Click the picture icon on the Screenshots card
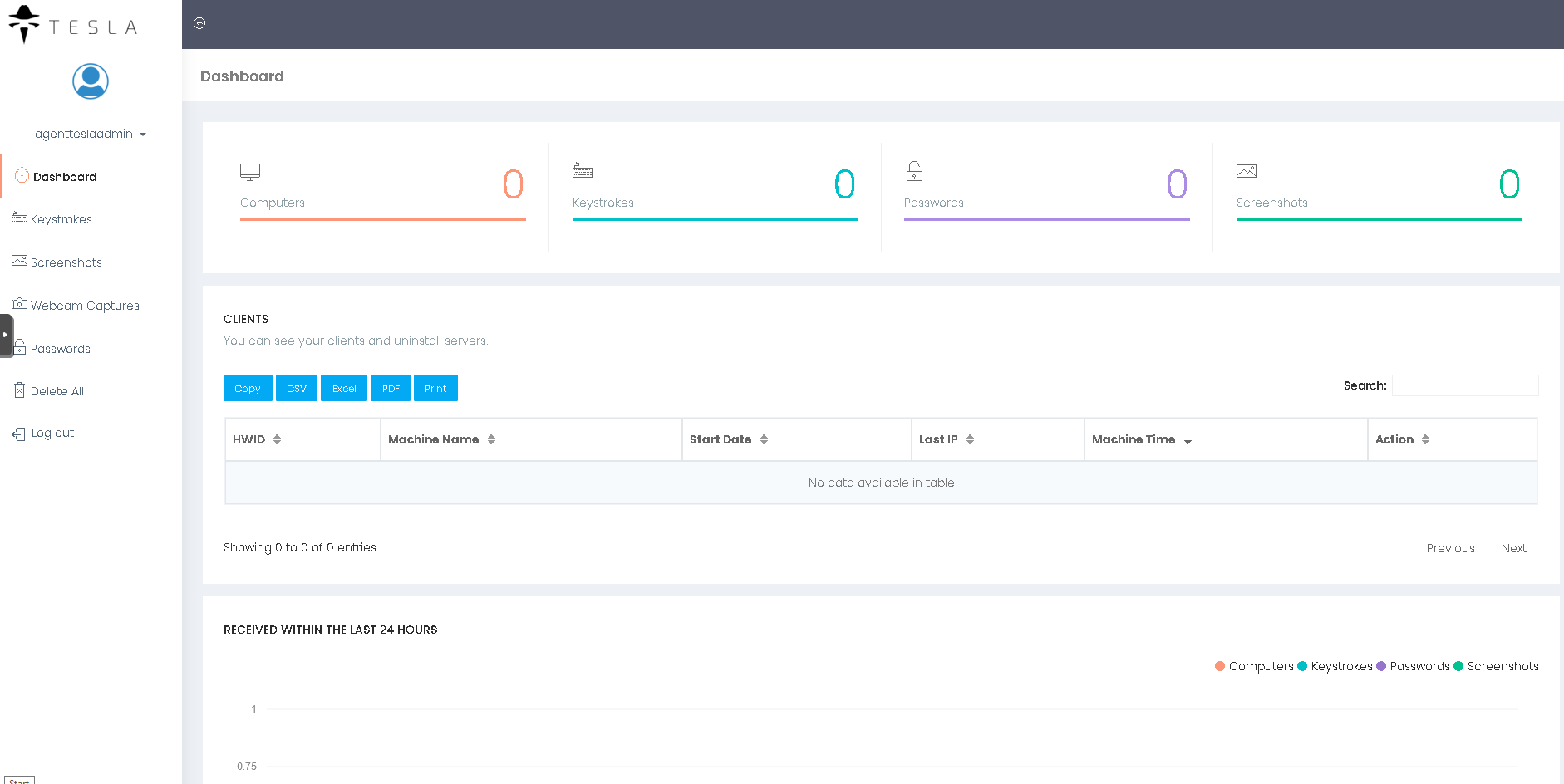The image size is (1564, 784). tap(1247, 171)
